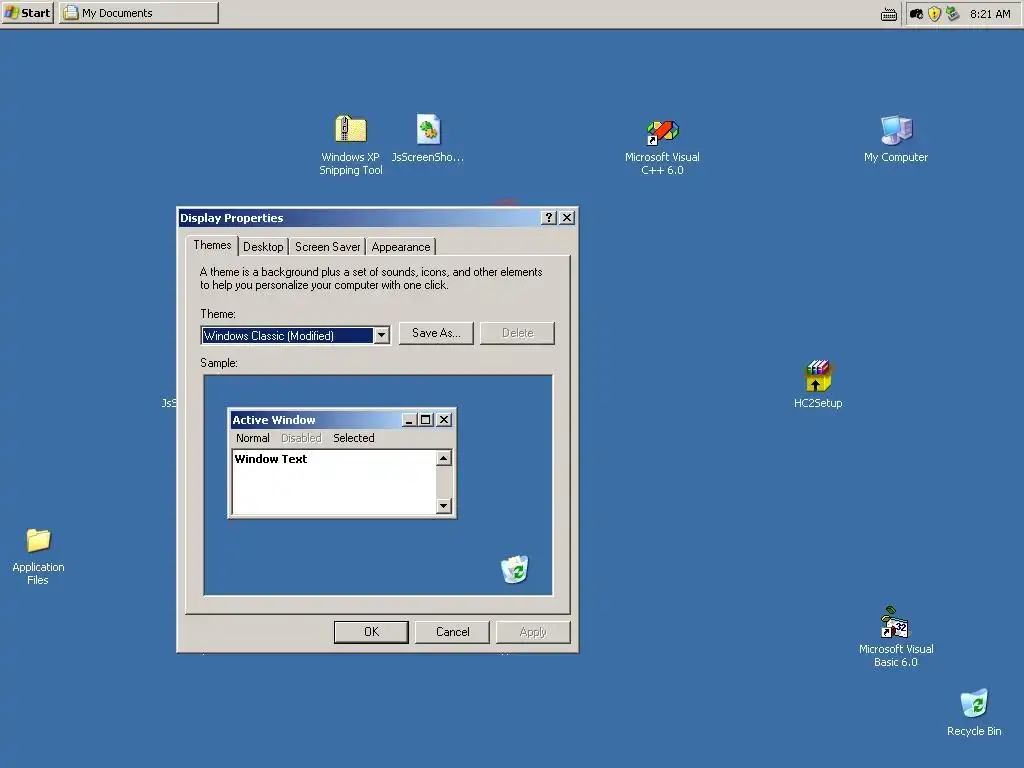Click the Save As... button
1024x768 pixels.
[x=436, y=333]
